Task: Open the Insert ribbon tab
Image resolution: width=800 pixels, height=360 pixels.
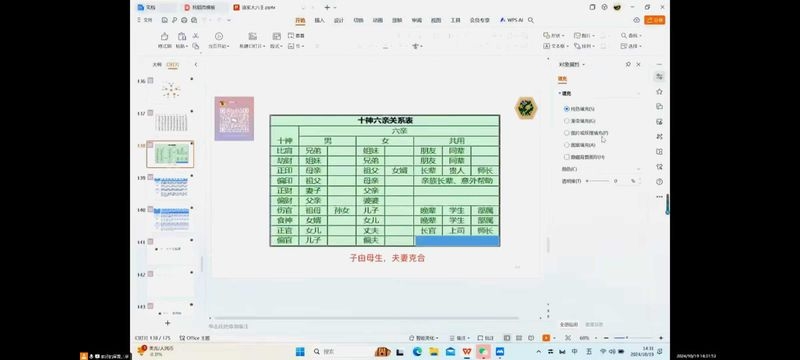Action: (x=319, y=20)
